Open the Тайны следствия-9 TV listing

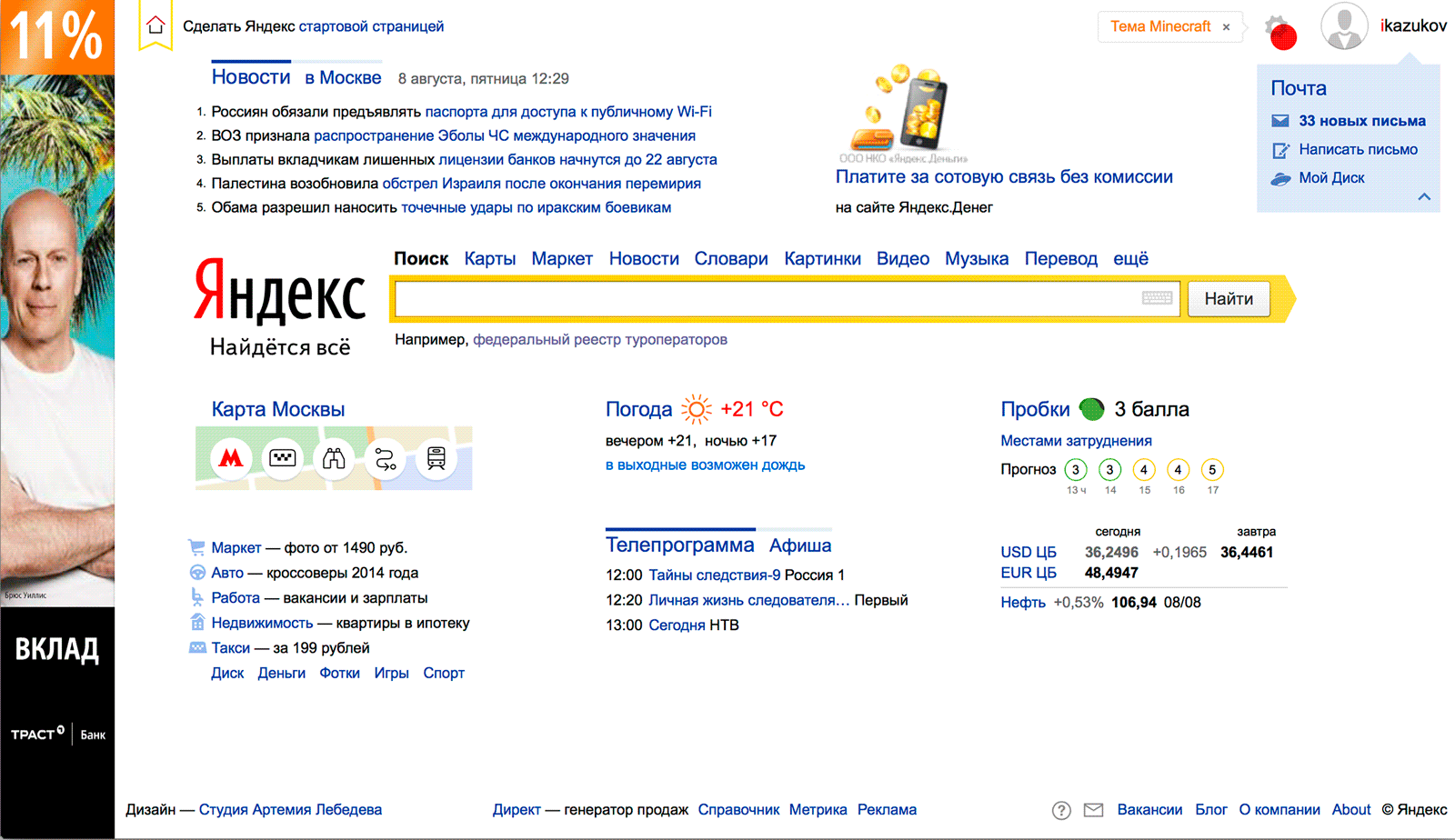coord(715,575)
